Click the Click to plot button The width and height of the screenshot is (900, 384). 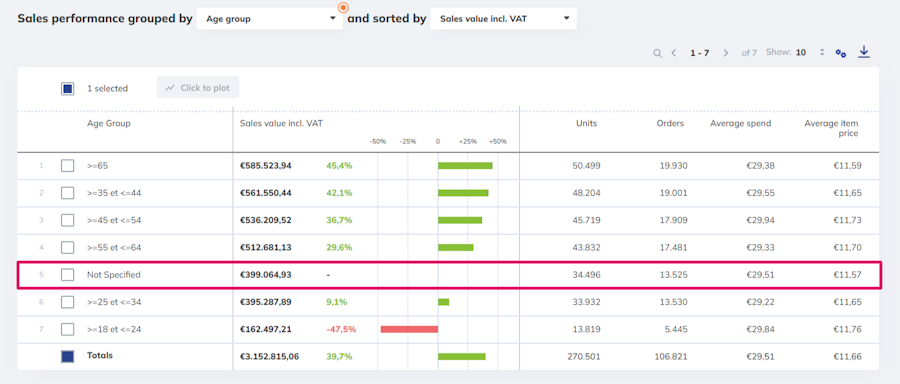coord(198,88)
